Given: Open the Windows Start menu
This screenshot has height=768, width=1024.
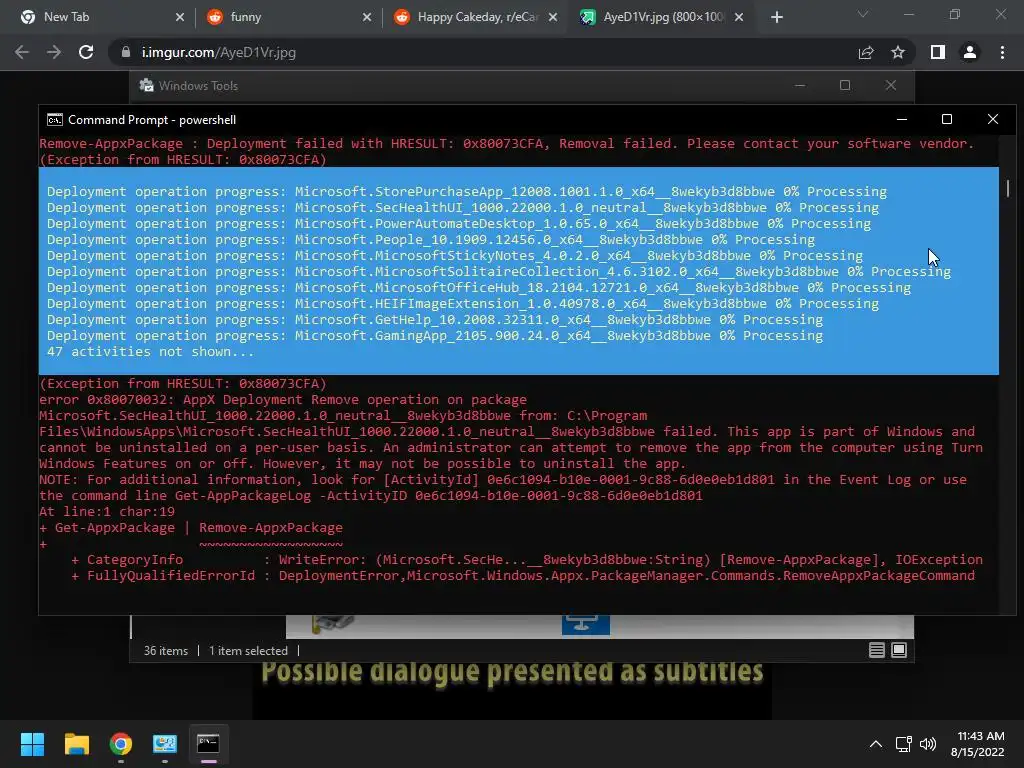Looking at the screenshot, I should (x=32, y=744).
